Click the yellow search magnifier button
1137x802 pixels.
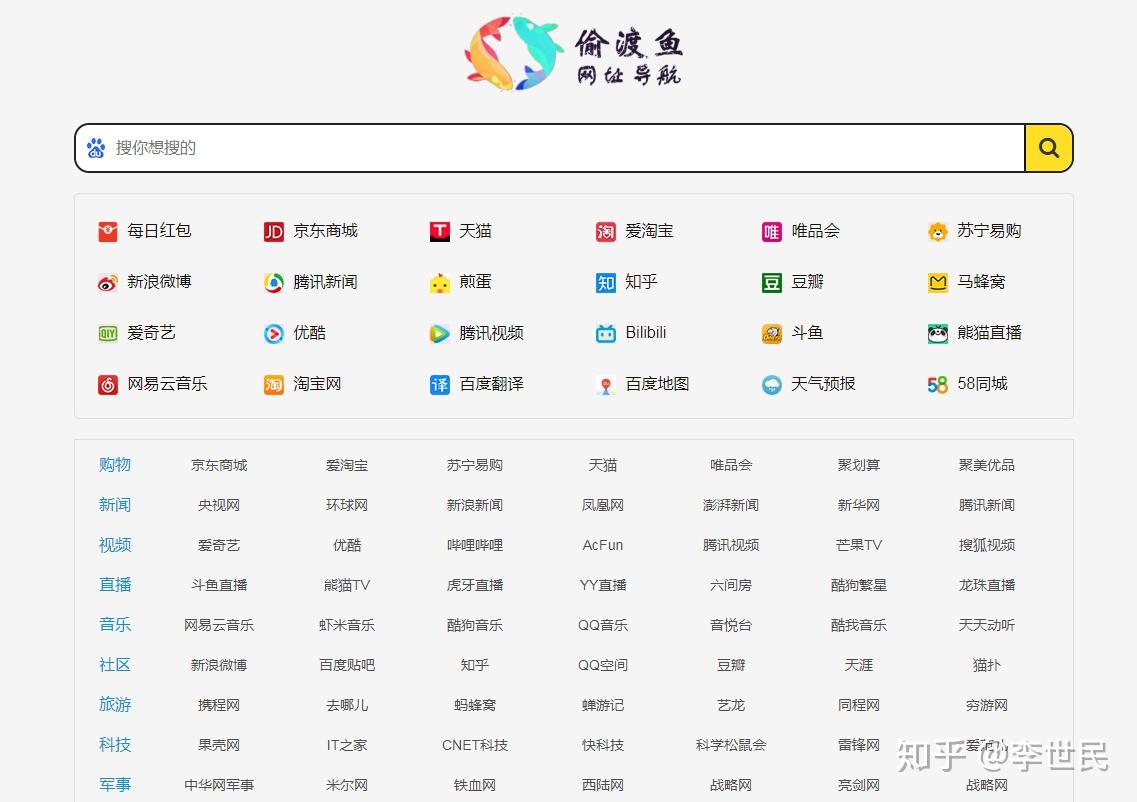point(1049,148)
